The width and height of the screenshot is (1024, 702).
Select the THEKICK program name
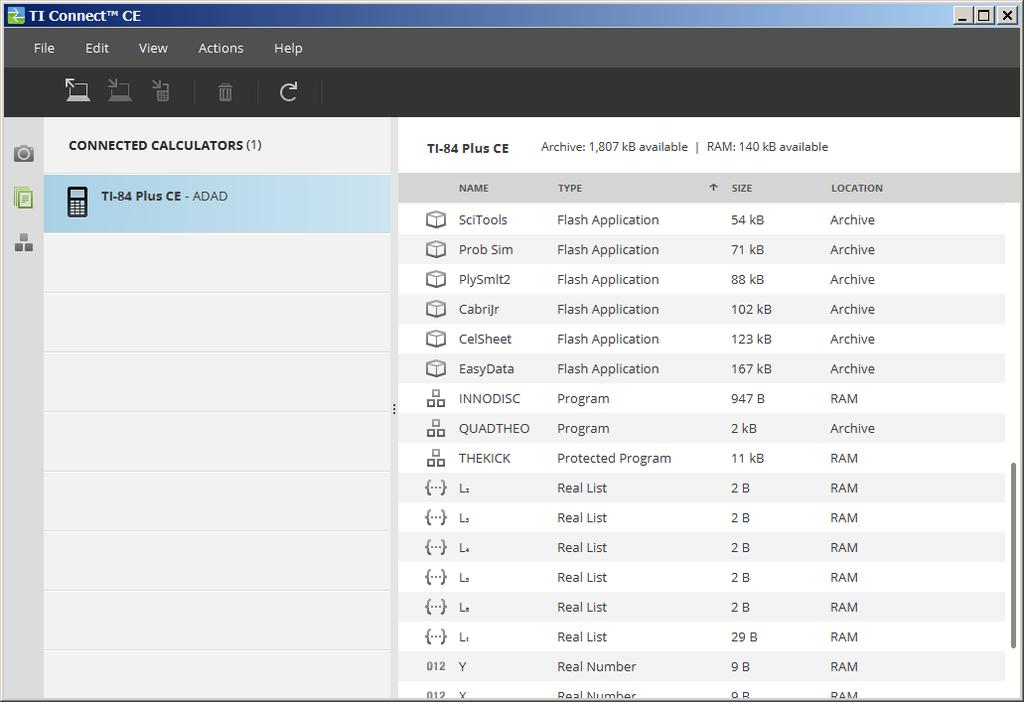click(x=485, y=458)
